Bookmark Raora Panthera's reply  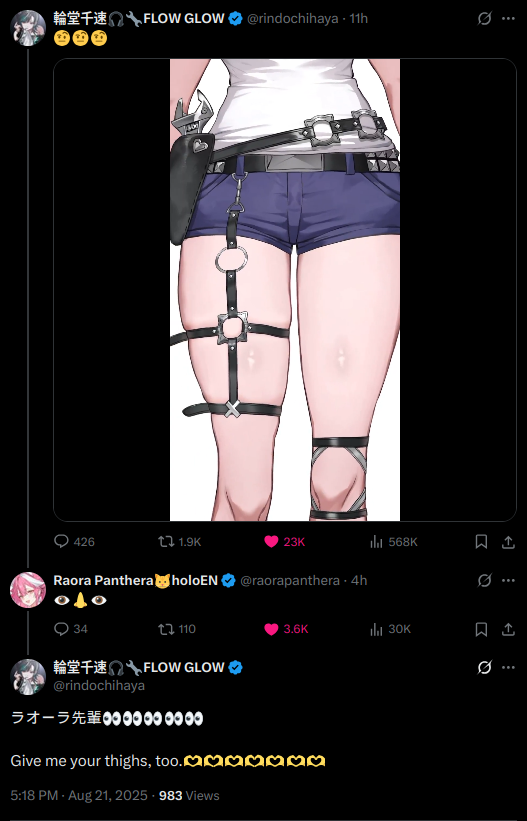pyautogui.click(x=481, y=628)
